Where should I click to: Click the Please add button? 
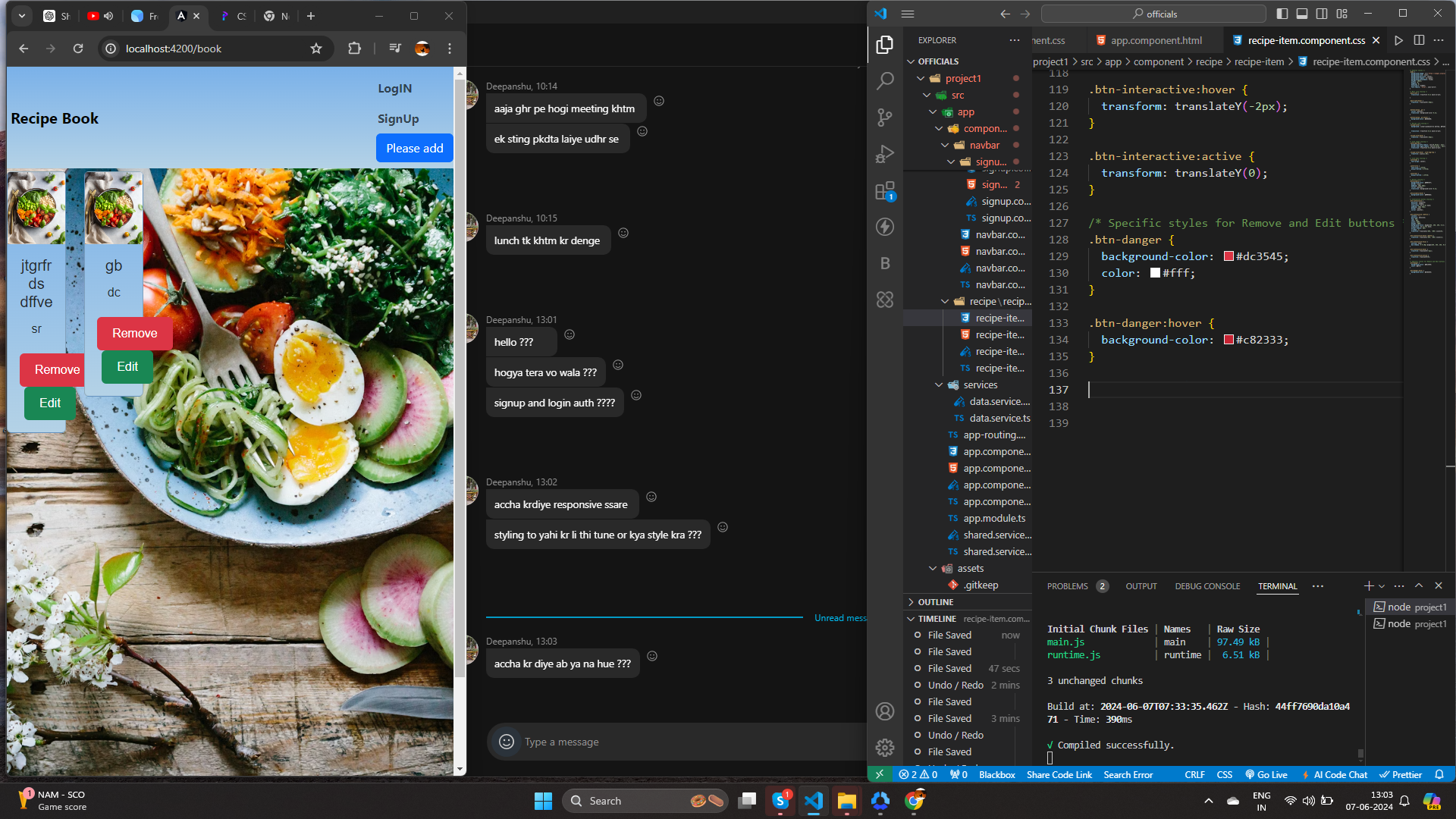click(414, 148)
